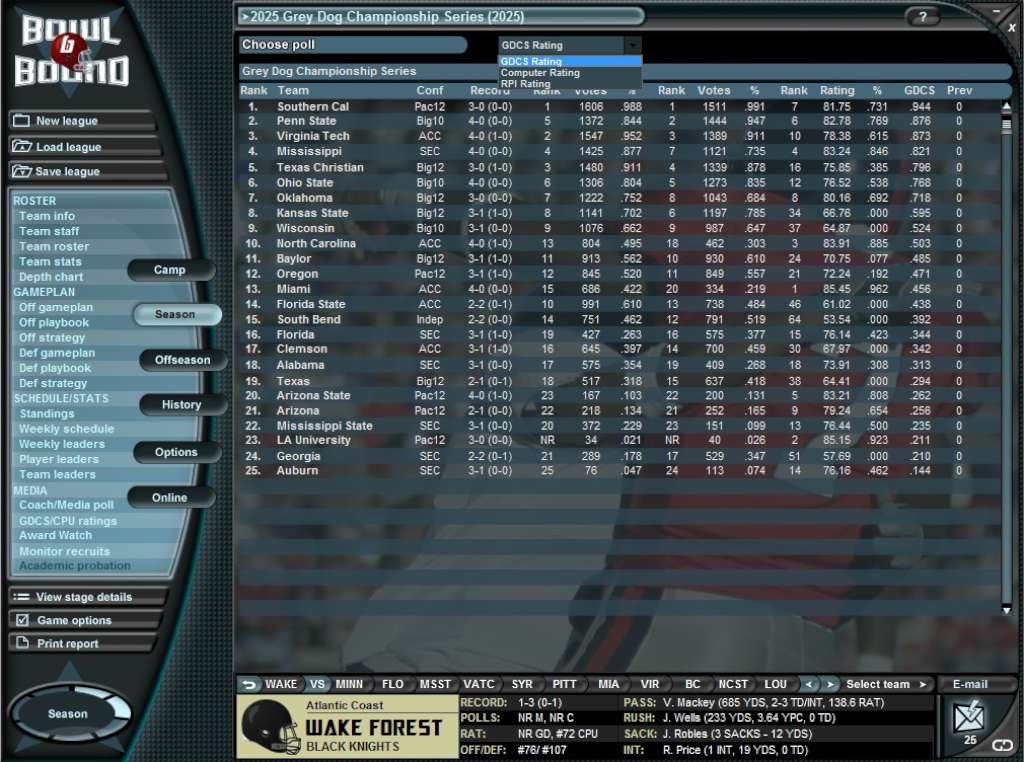Open the Load league function
1024x762 pixels.
[78, 147]
